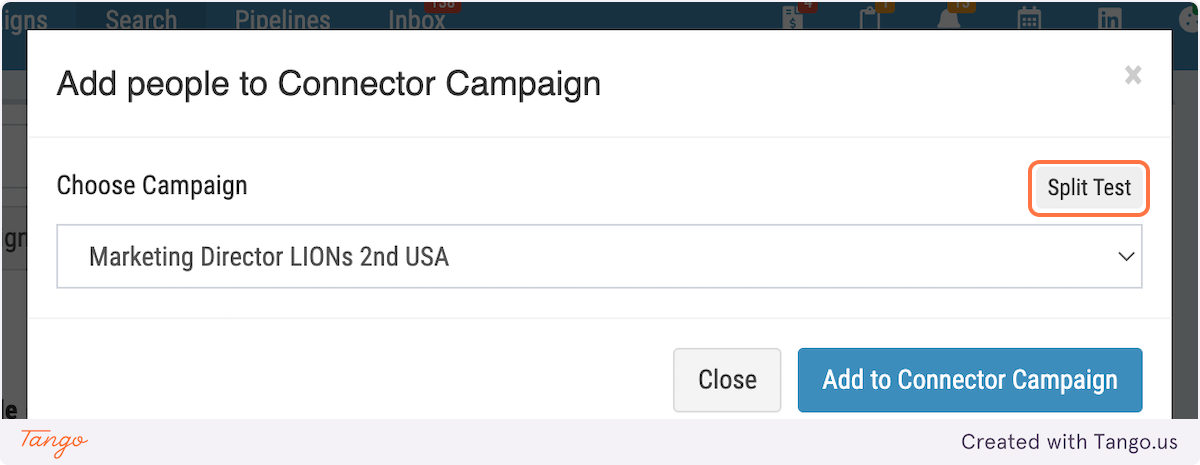Open the Marketing Director LIONs 2nd USA dropdown

[x=599, y=257]
